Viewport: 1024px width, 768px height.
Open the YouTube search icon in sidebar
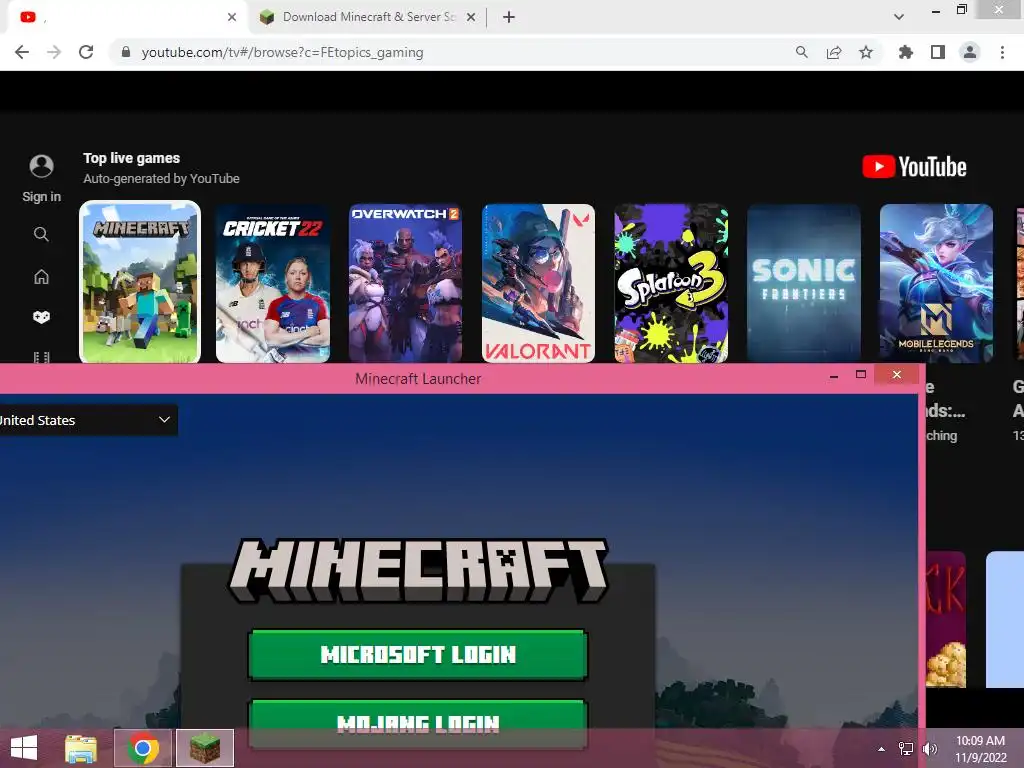pyautogui.click(x=41, y=234)
